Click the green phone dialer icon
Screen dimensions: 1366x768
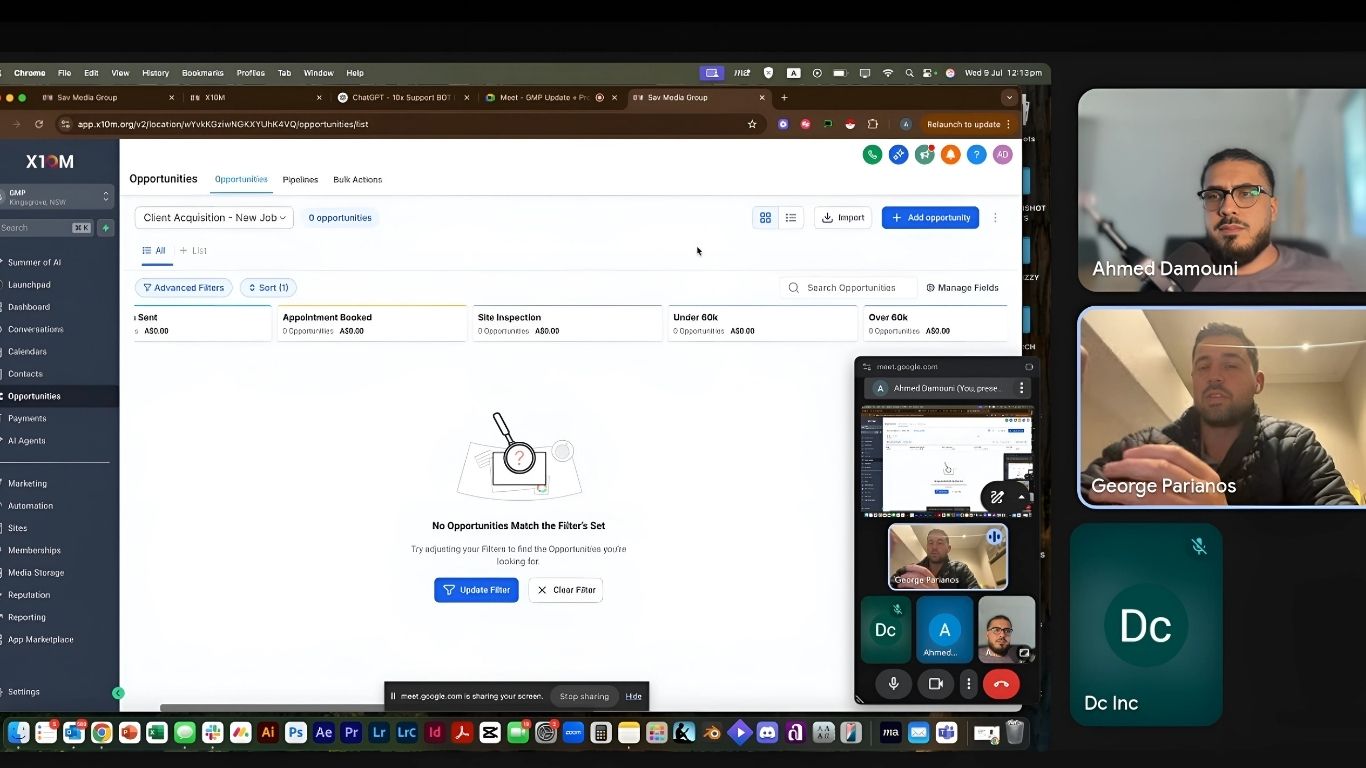(x=872, y=154)
